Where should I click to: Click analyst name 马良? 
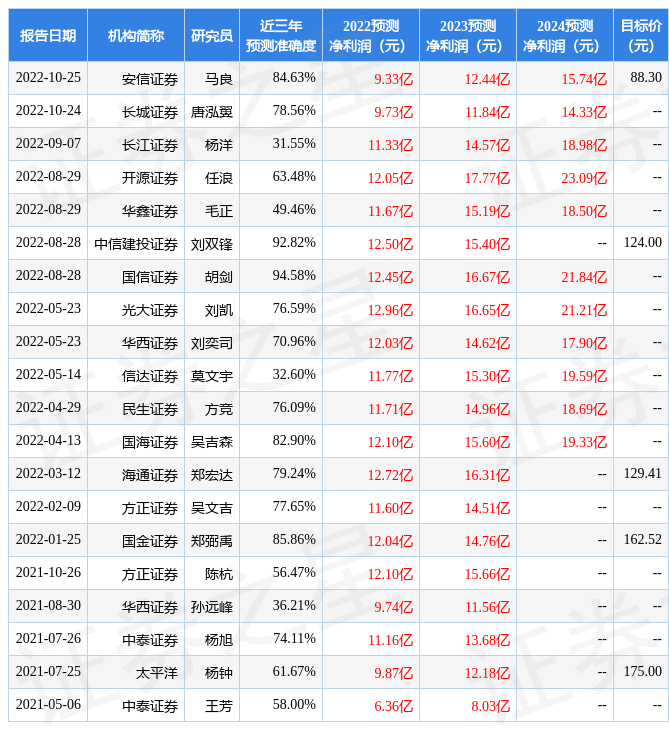pyautogui.click(x=219, y=79)
